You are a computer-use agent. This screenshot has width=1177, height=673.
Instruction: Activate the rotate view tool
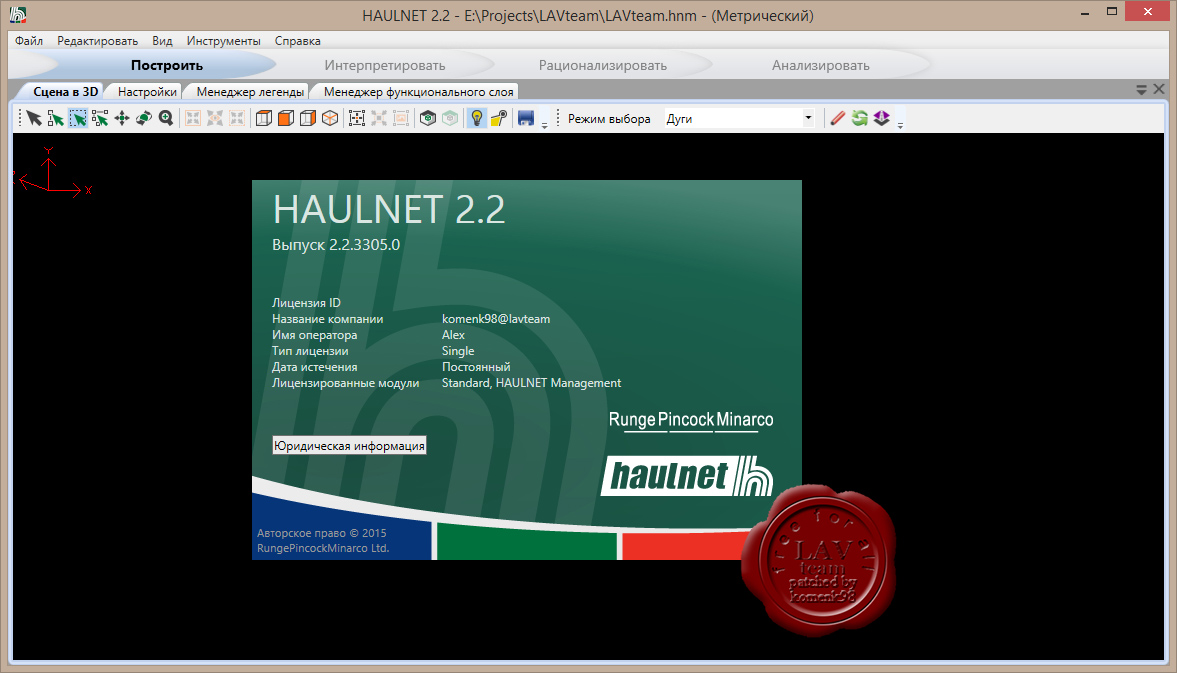pyautogui.click(x=143, y=119)
